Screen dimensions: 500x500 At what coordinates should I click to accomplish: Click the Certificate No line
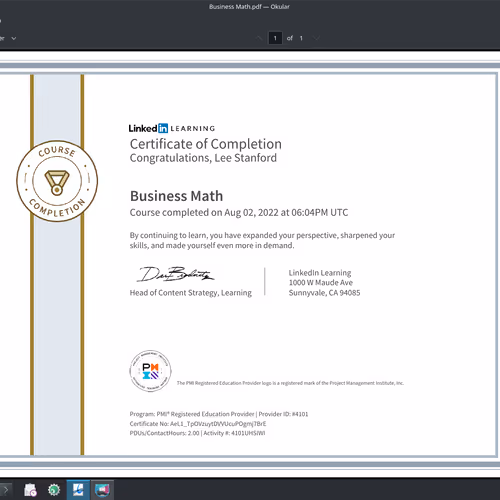(x=198, y=424)
